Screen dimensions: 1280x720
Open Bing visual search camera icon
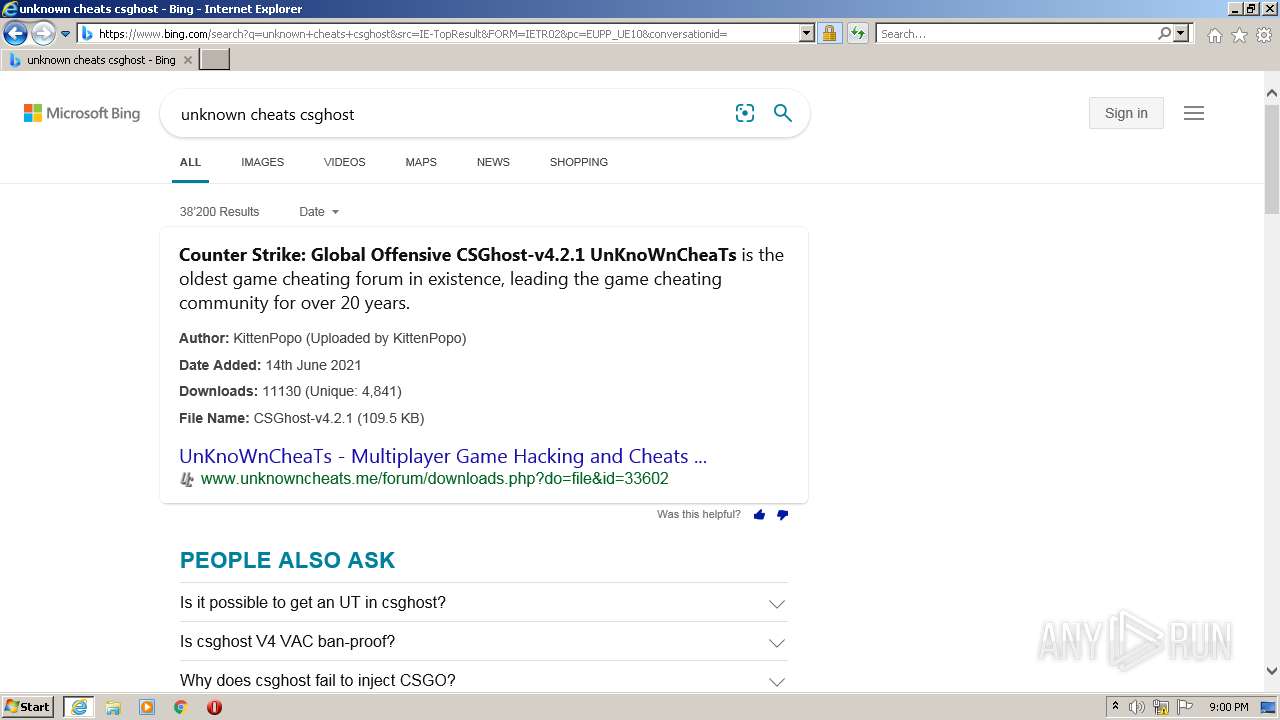click(745, 113)
